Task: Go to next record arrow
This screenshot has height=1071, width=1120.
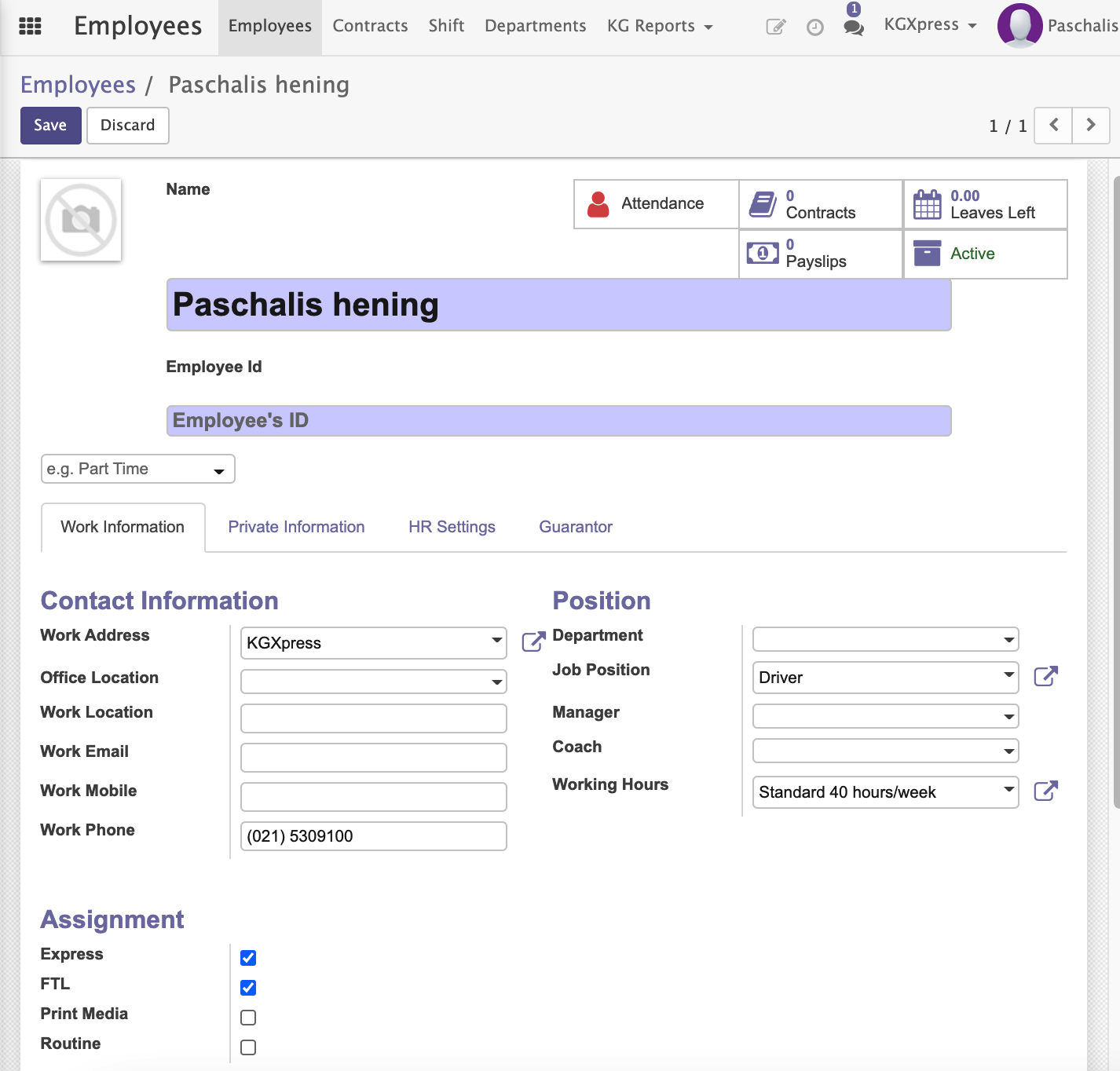Action: (x=1091, y=125)
